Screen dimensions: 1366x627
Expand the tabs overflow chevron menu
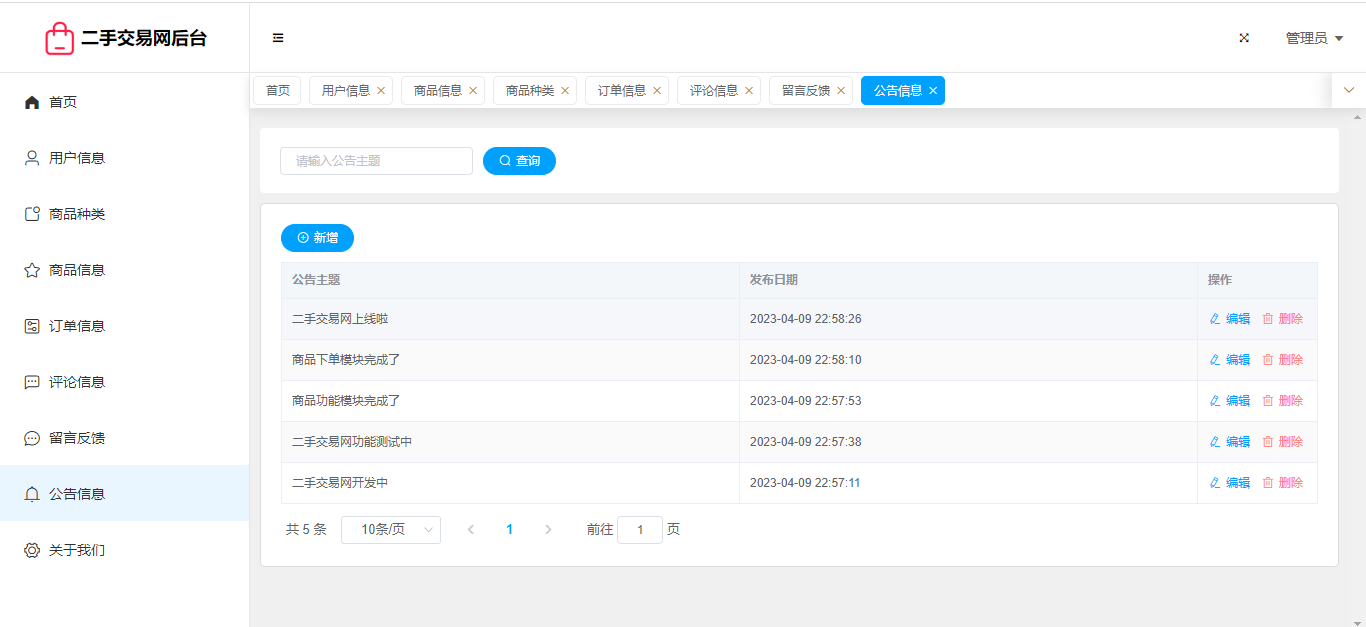[1348, 90]
